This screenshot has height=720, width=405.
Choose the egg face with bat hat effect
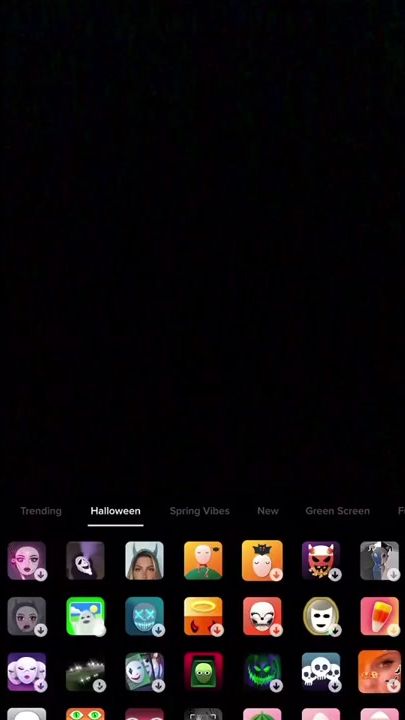coord(262,561)
